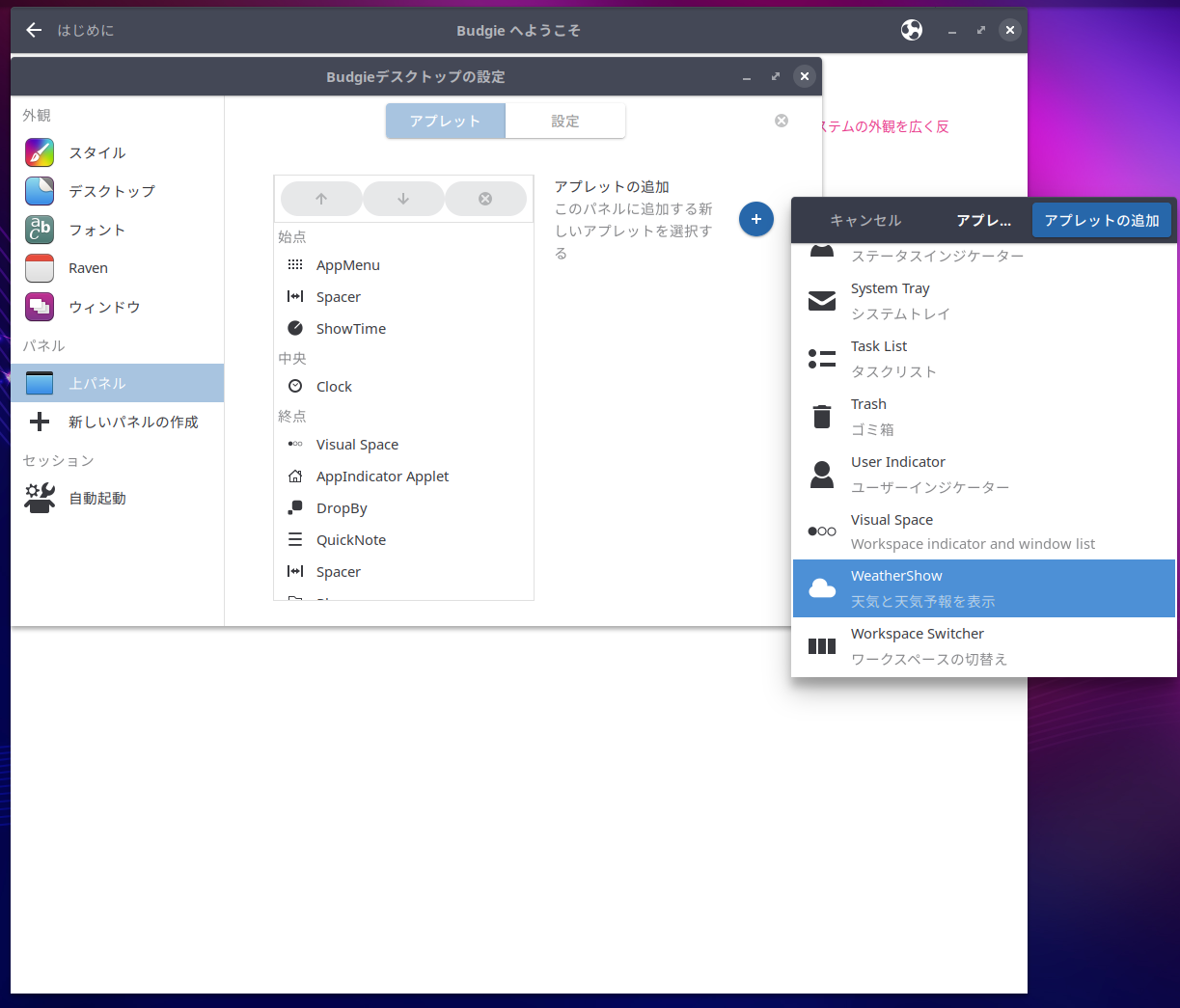This screenshot has height=1008, width=1180.
Task: Click the globe icon in Budgie welcome titlebar
Action: [912, 30]
